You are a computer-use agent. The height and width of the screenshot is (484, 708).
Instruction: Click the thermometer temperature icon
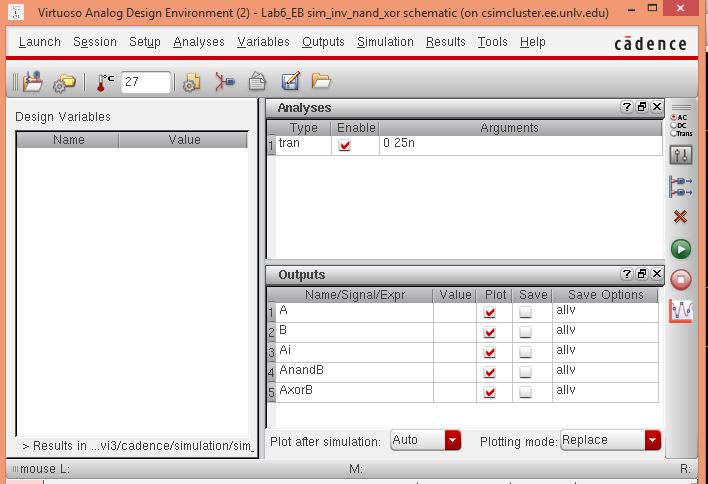[105, 82]
